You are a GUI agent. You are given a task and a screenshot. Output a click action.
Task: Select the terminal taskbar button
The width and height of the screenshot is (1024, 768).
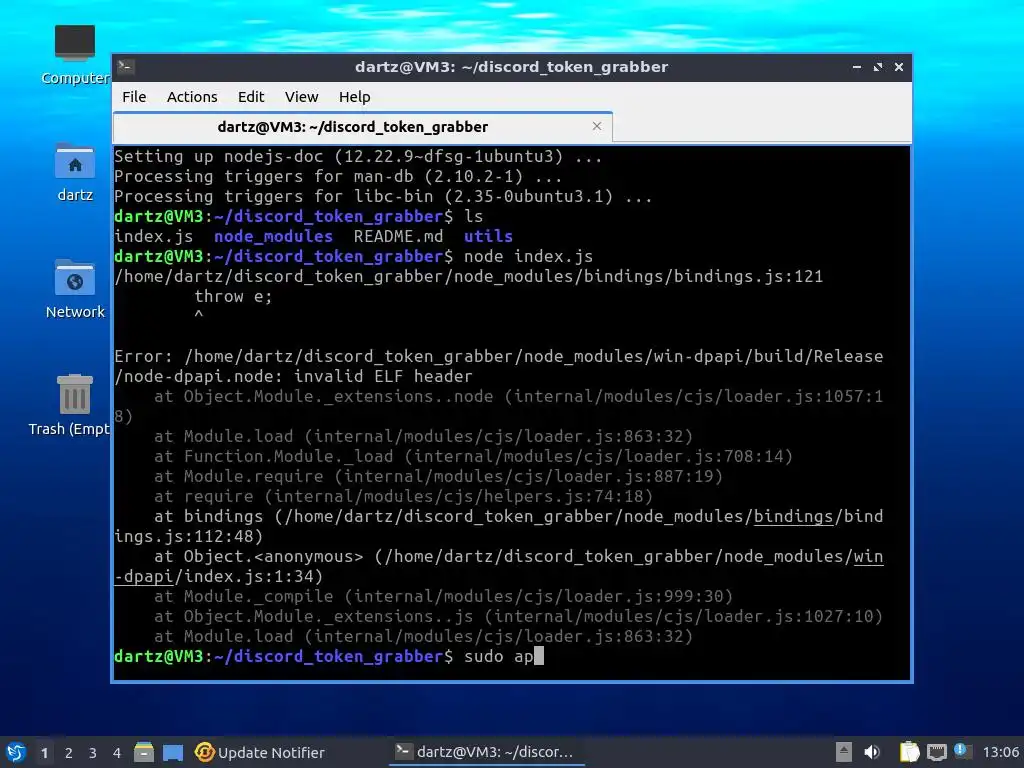point(487,752)
